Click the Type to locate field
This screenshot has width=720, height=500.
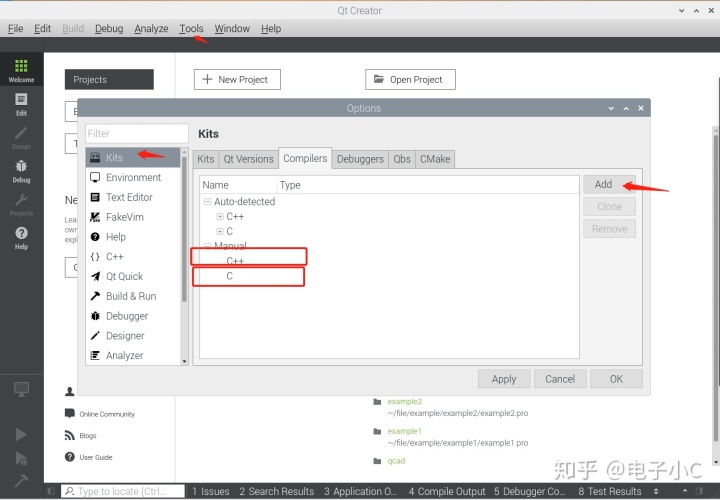(123, 491)
